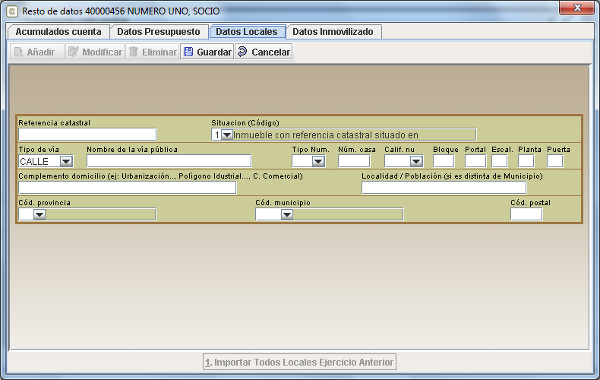This screenshot has height=380, width=600.
Task: Click the Guardar save button
Action: pos(207,52)
